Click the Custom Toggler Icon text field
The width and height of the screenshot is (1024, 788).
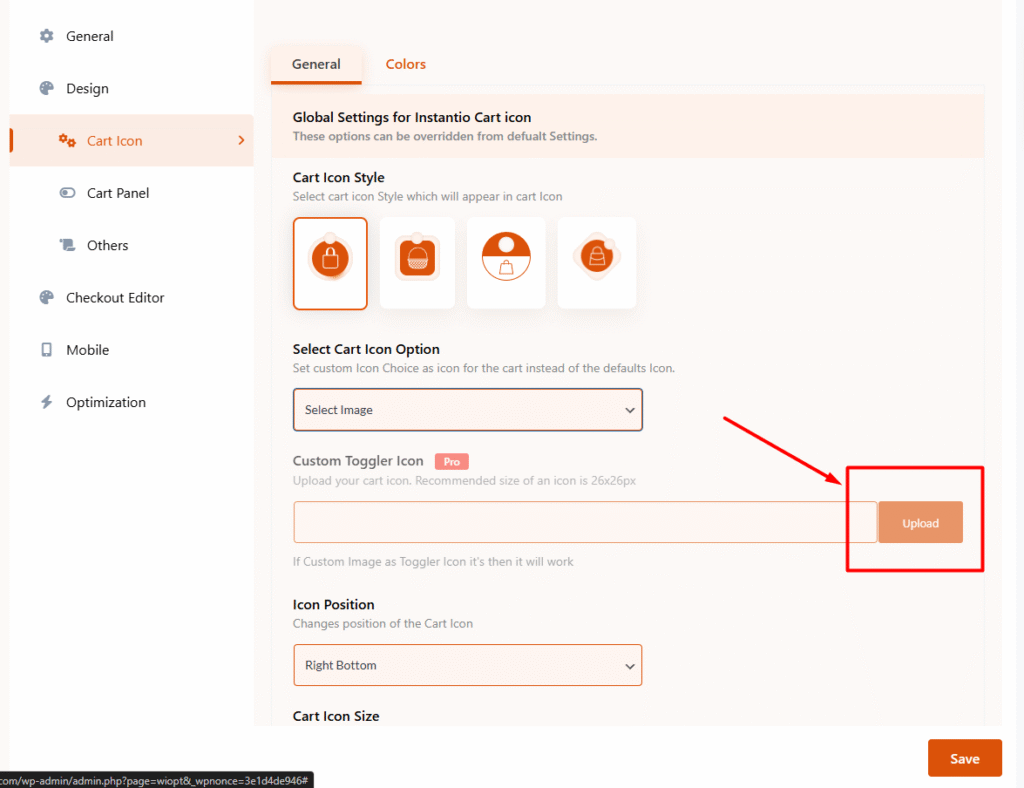tap(584, 522)
